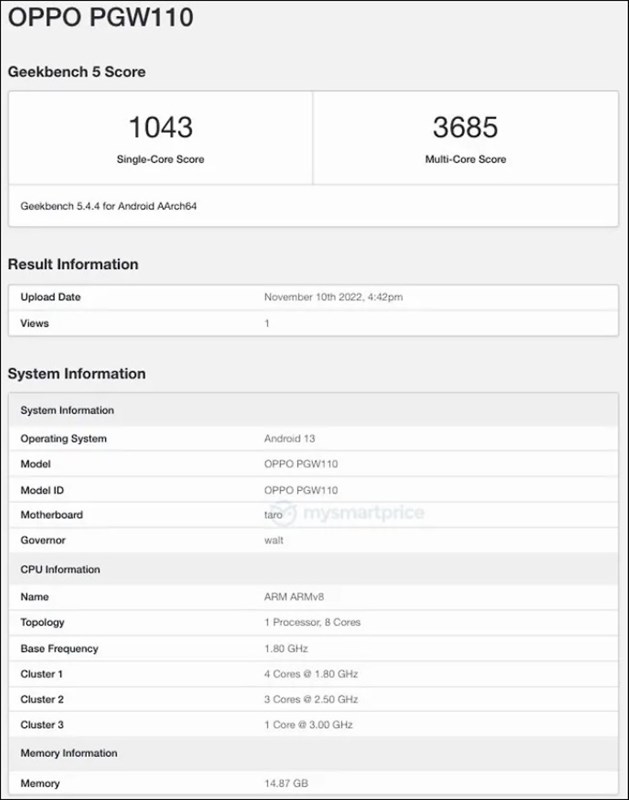Image resolution: width=629 pixels, height=800 pixels.
Task: Click the OPPO PGW110 page title
Action: pyautogui.click(x=100, y=17)
